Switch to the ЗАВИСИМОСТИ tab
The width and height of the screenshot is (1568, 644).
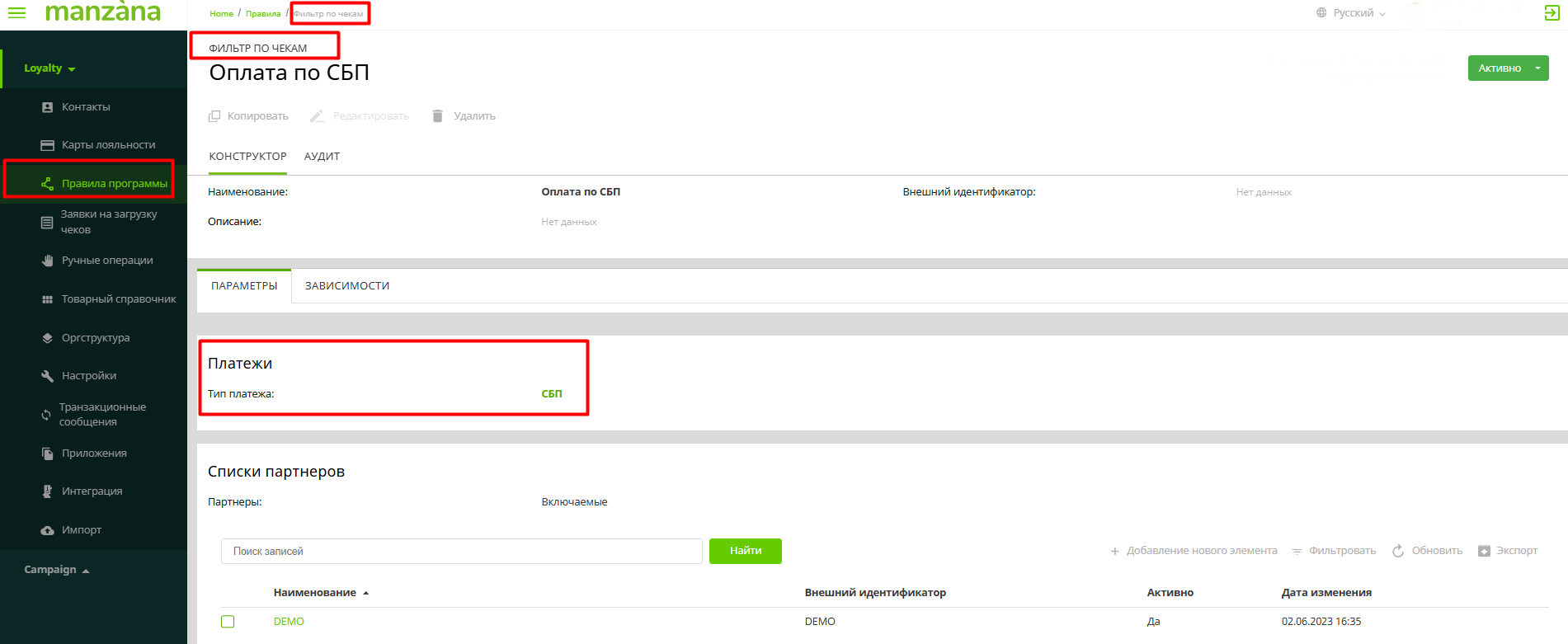tap(346, 286)
